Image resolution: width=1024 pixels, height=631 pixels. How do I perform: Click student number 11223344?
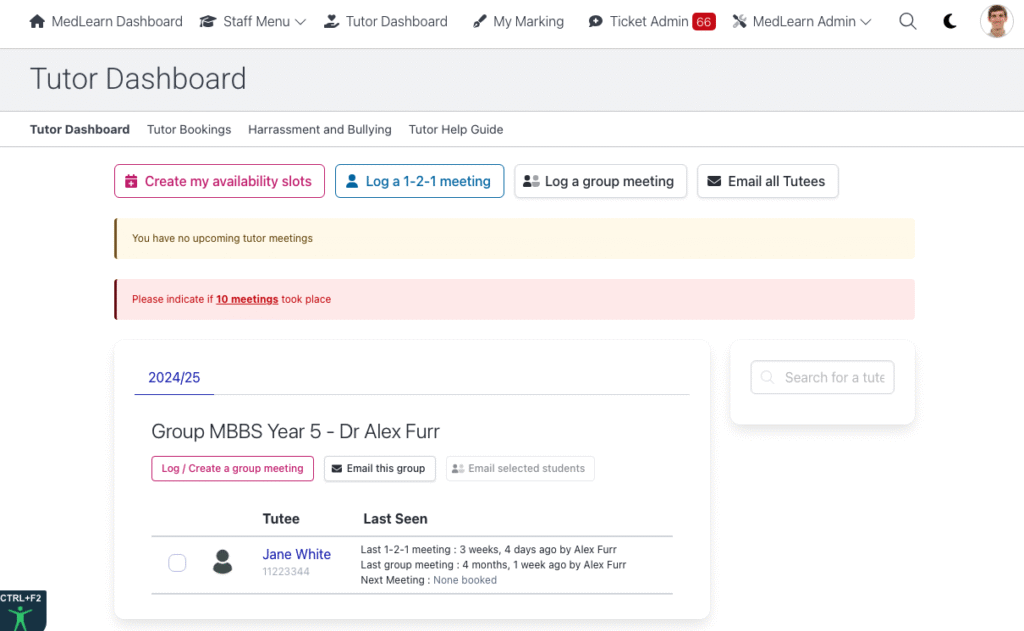point(286,572)
